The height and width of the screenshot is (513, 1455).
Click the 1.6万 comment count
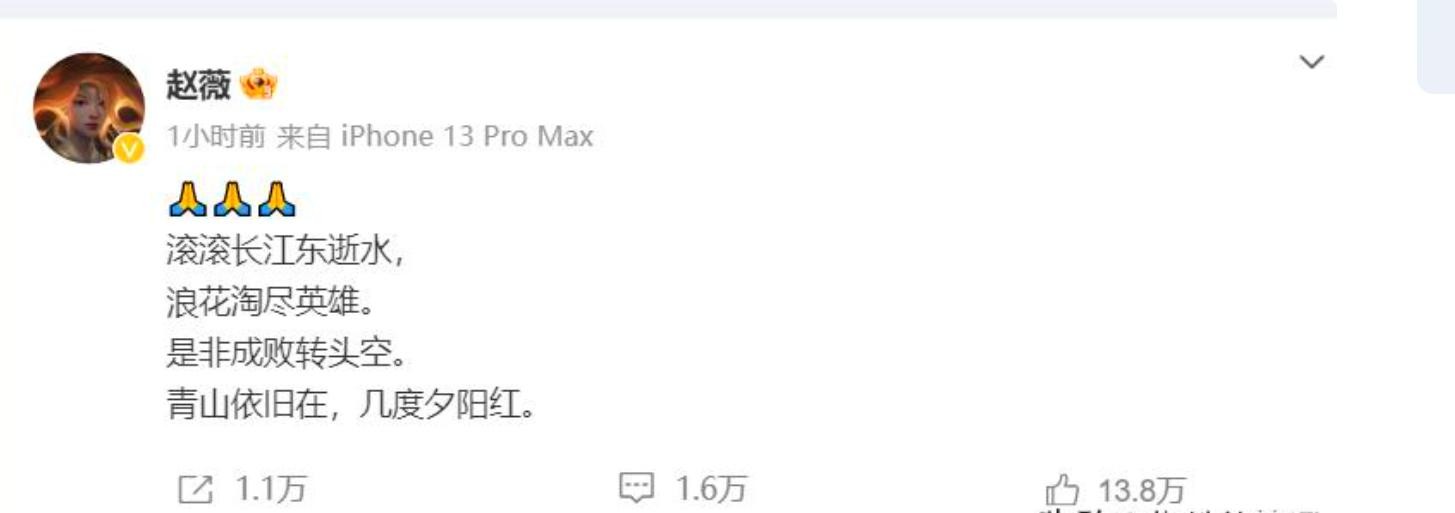[x=711, y=489]
